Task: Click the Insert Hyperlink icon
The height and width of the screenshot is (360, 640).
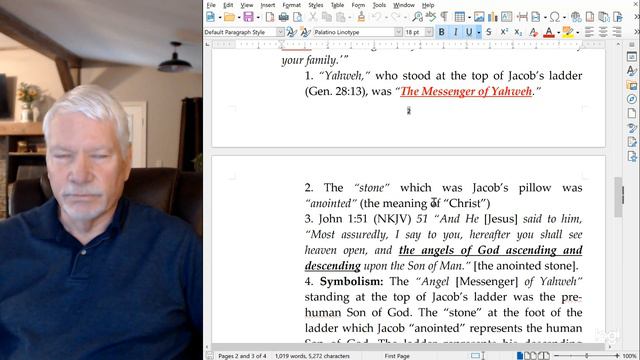Action: [576, 17]
